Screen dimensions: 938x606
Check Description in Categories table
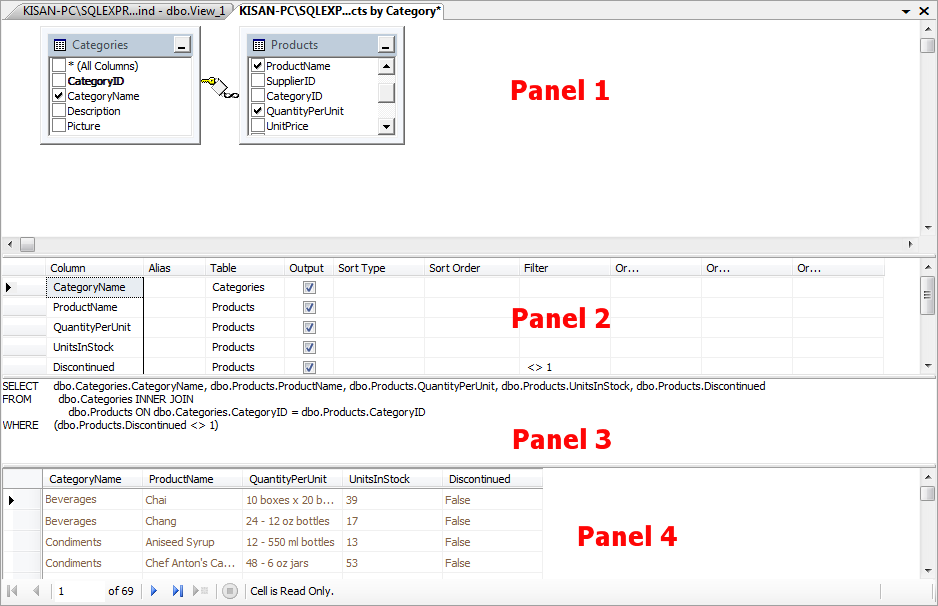pyautogui.click(x=59, y=110)
